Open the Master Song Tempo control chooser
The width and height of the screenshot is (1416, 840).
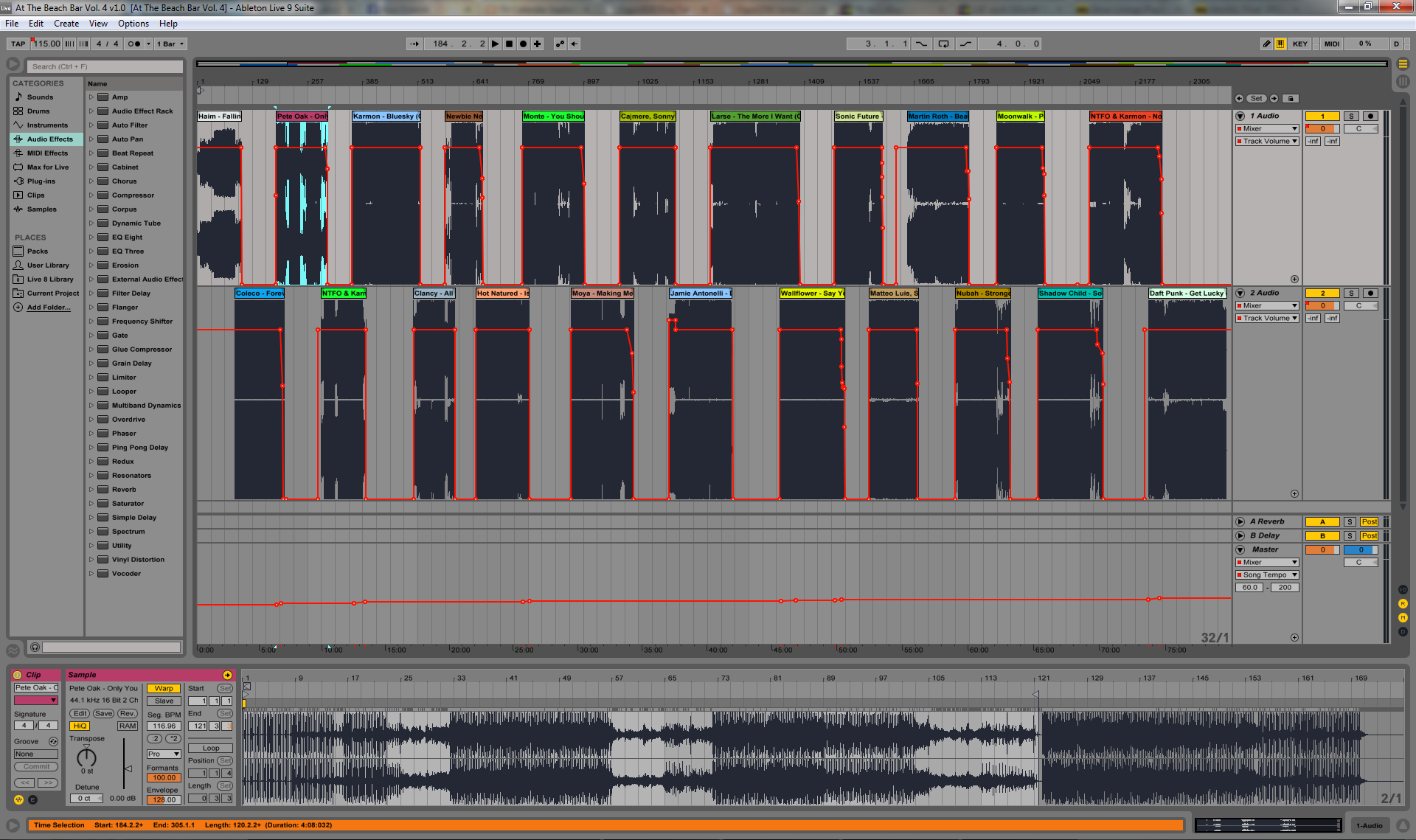[1267, 575]
